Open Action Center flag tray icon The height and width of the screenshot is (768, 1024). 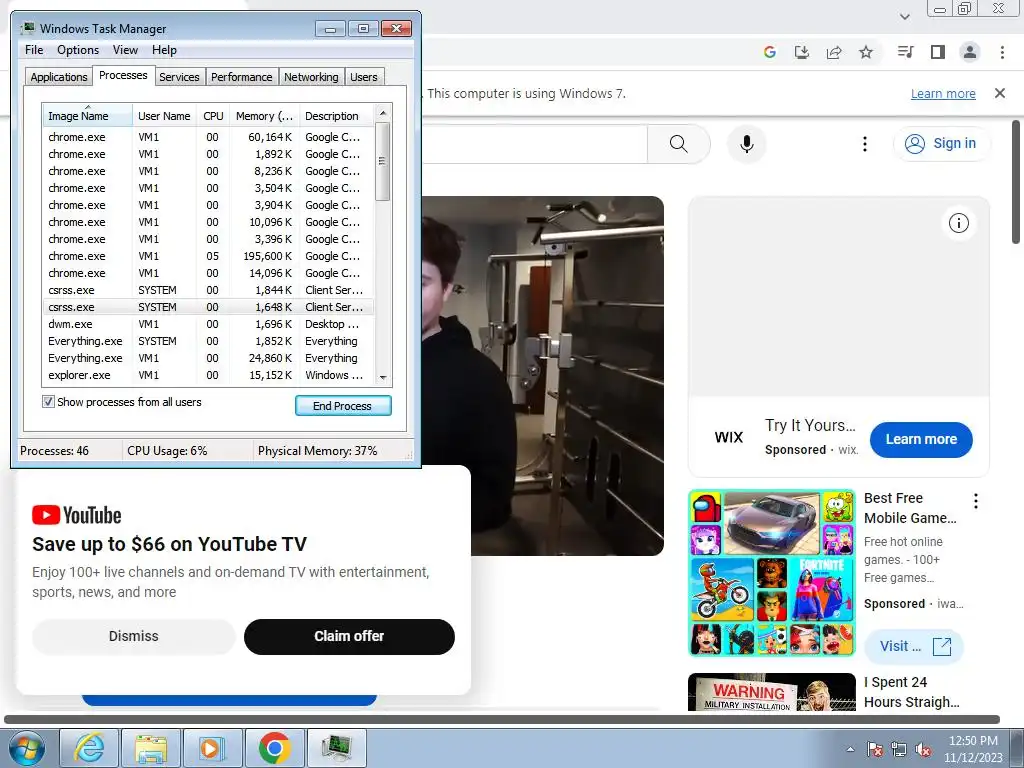(x=875, y=749)
